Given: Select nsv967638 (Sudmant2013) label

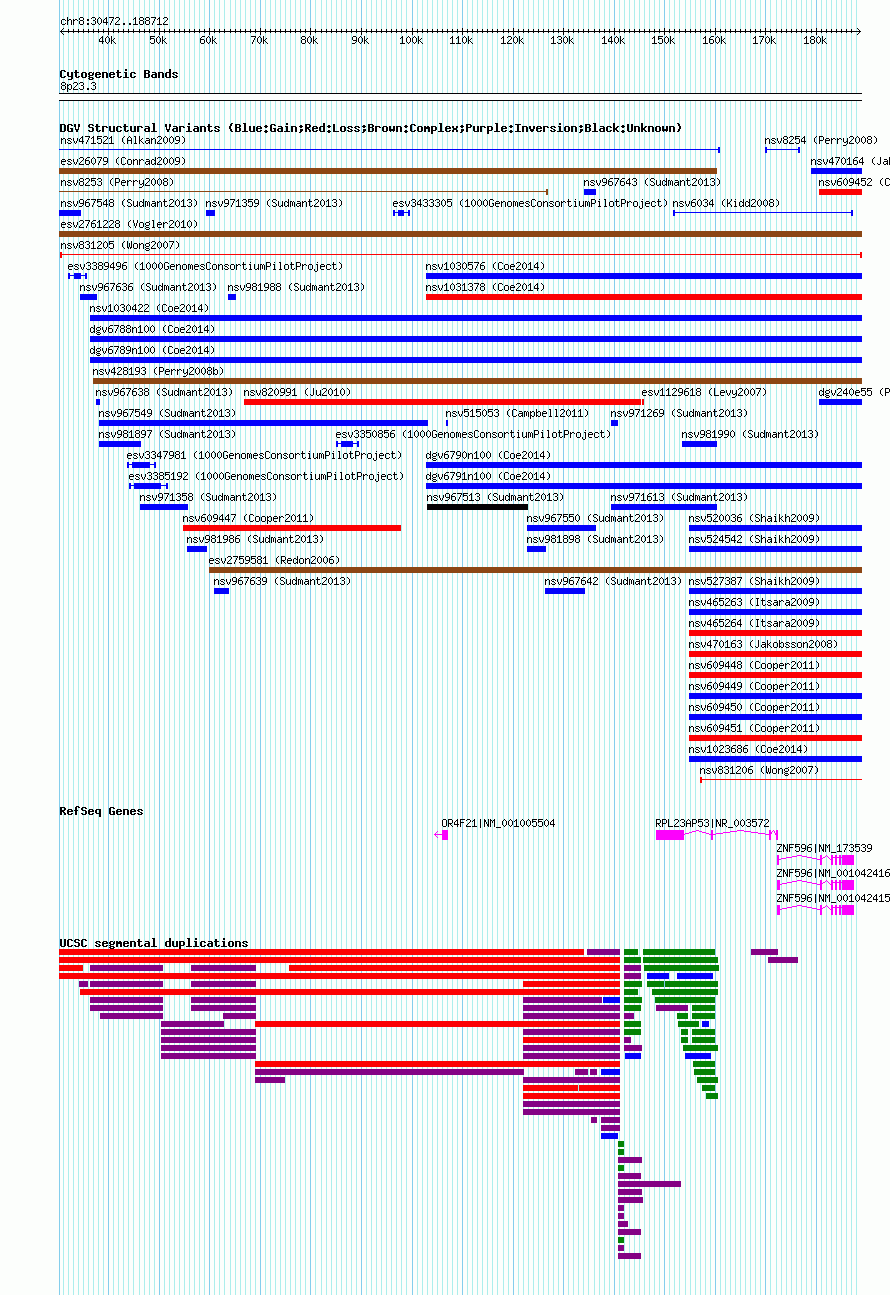Looking at the screenshot, I should pyautogui.click(x=165, y=393).
